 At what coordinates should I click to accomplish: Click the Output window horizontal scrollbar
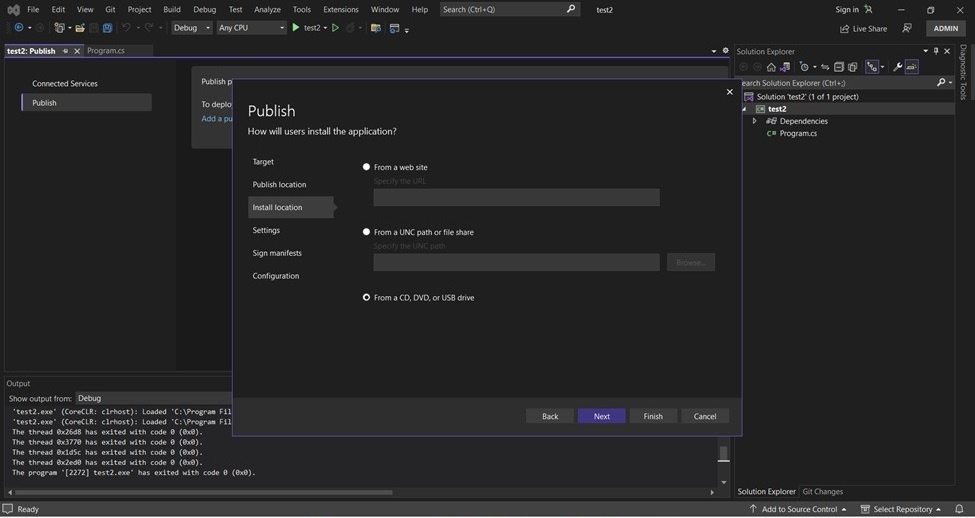[202, 493]
